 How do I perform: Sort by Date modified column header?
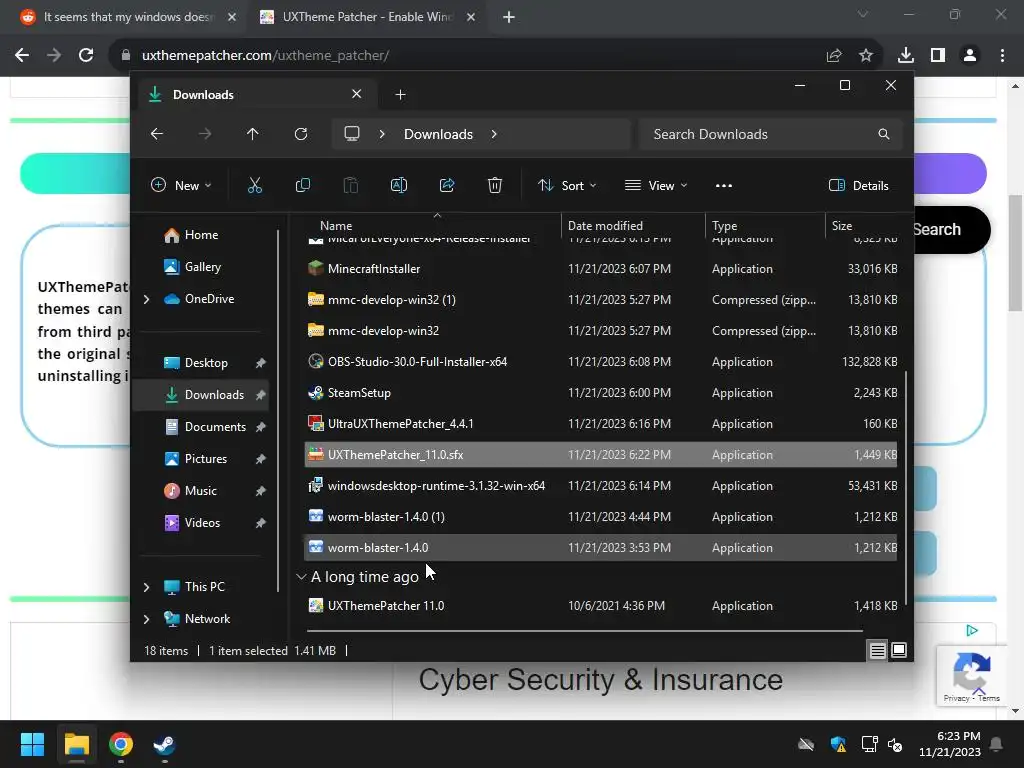[x=633, y=225]
